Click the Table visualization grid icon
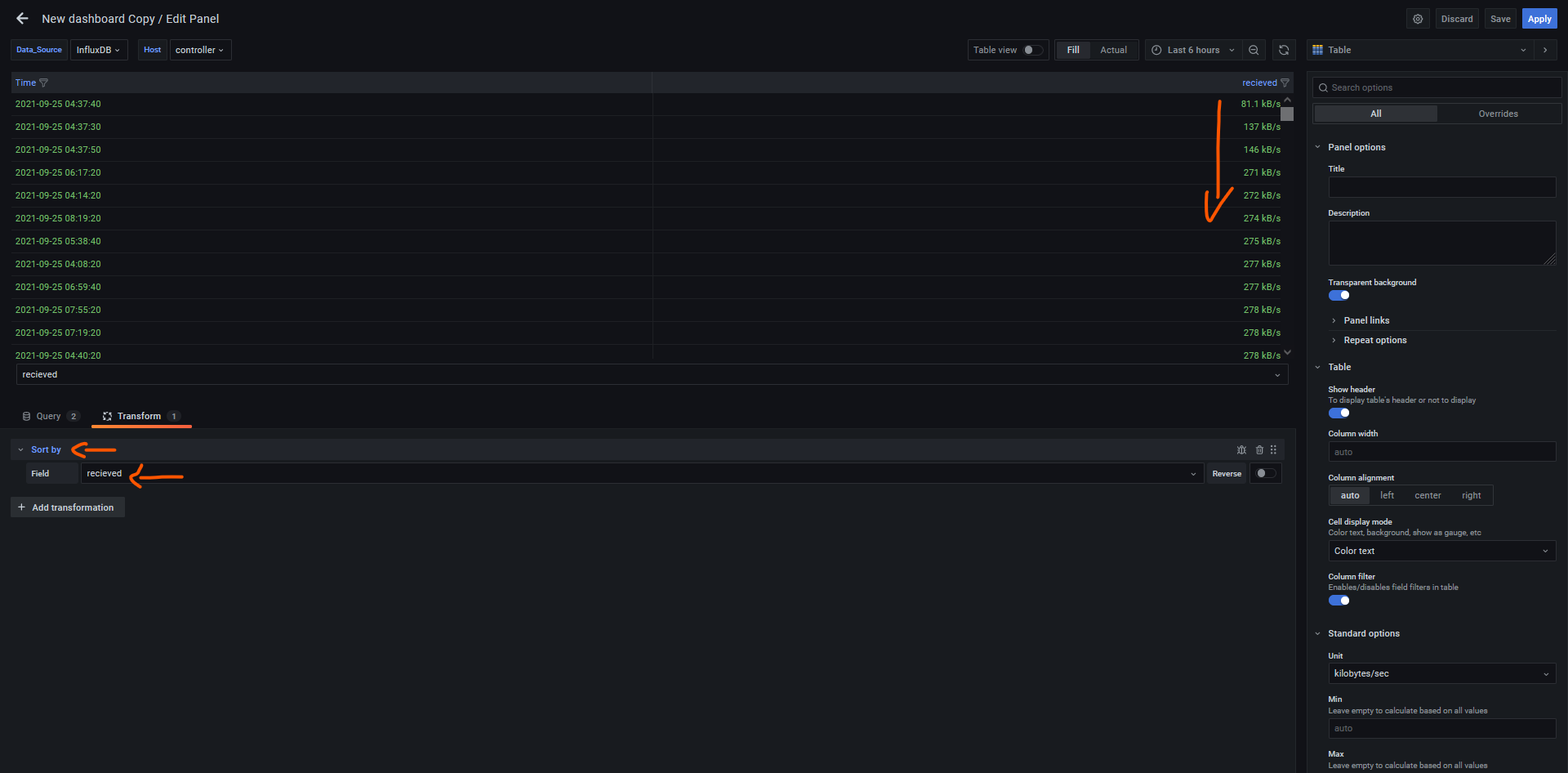Image resolution: width=1568 pixels, height=773 pixels. (1317, 50)
